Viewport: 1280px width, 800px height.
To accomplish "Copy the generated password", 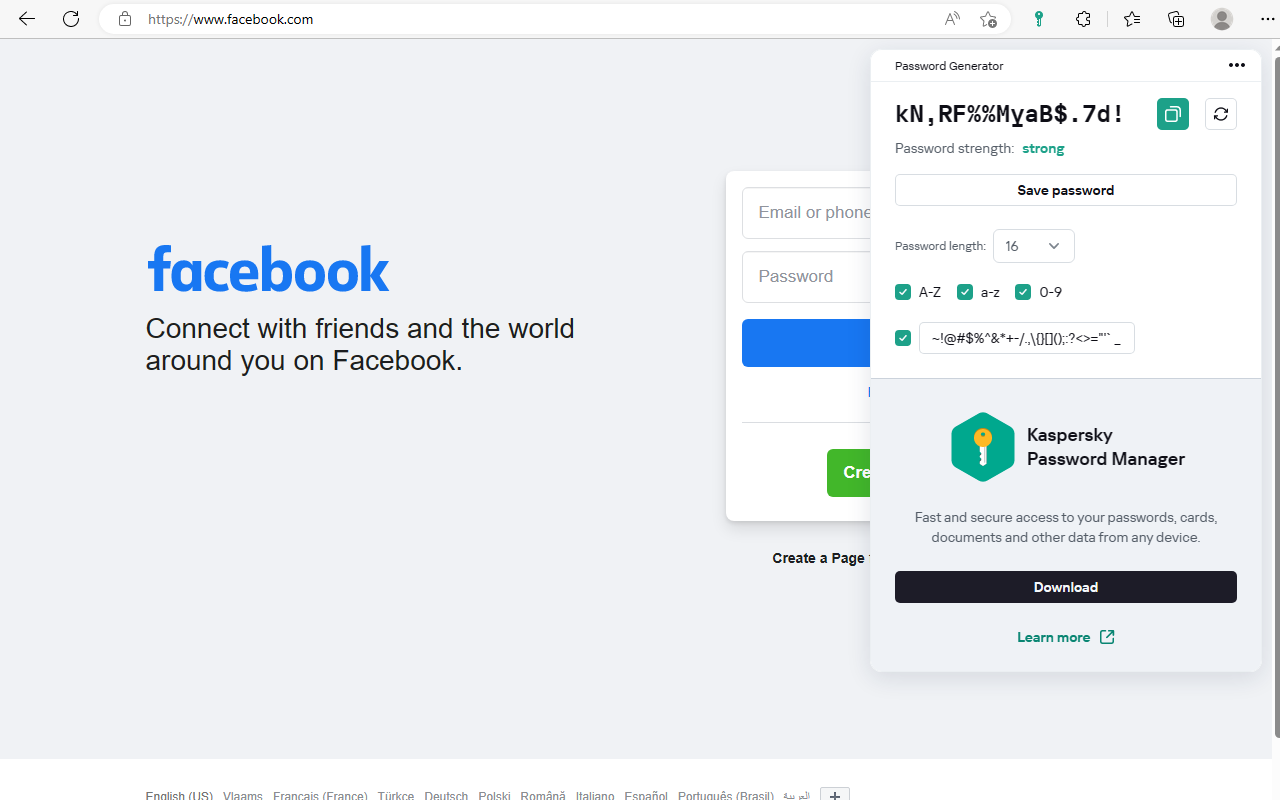I will click(x=1173, y=114).
